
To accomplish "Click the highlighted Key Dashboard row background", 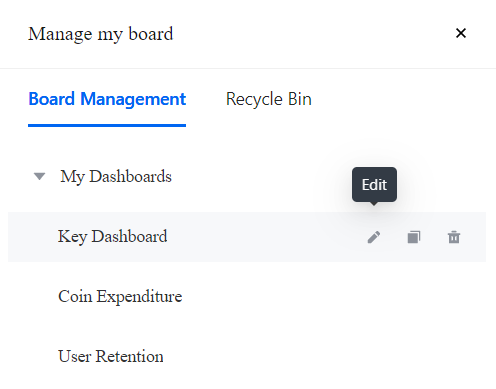I will [x=247, y=237].
